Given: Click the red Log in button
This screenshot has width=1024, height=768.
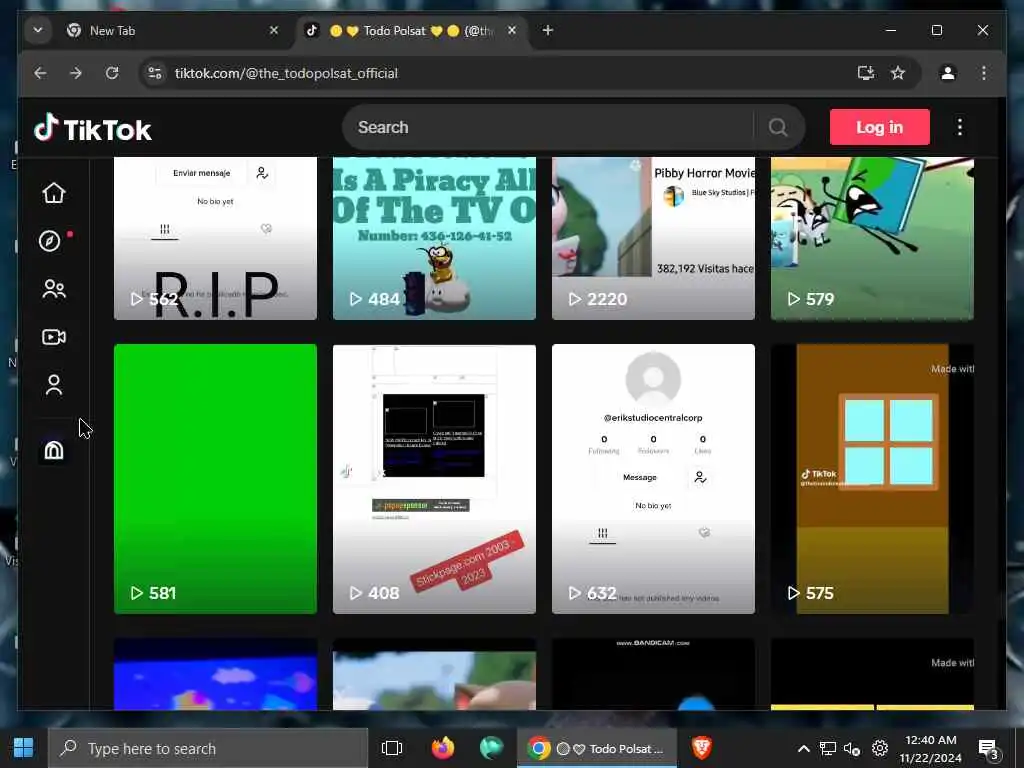Looking at the screenshot, I should click(879, 127).
